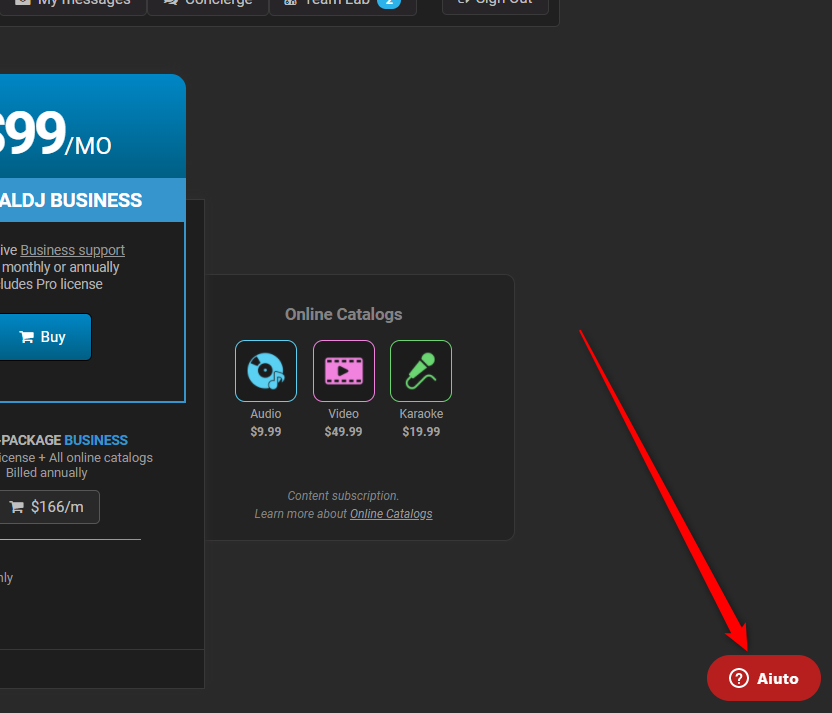The width and height of the screenshot is (832, 713).
Task: Click the "Karaoke" catalog label
Action: [x=421, y=413]
